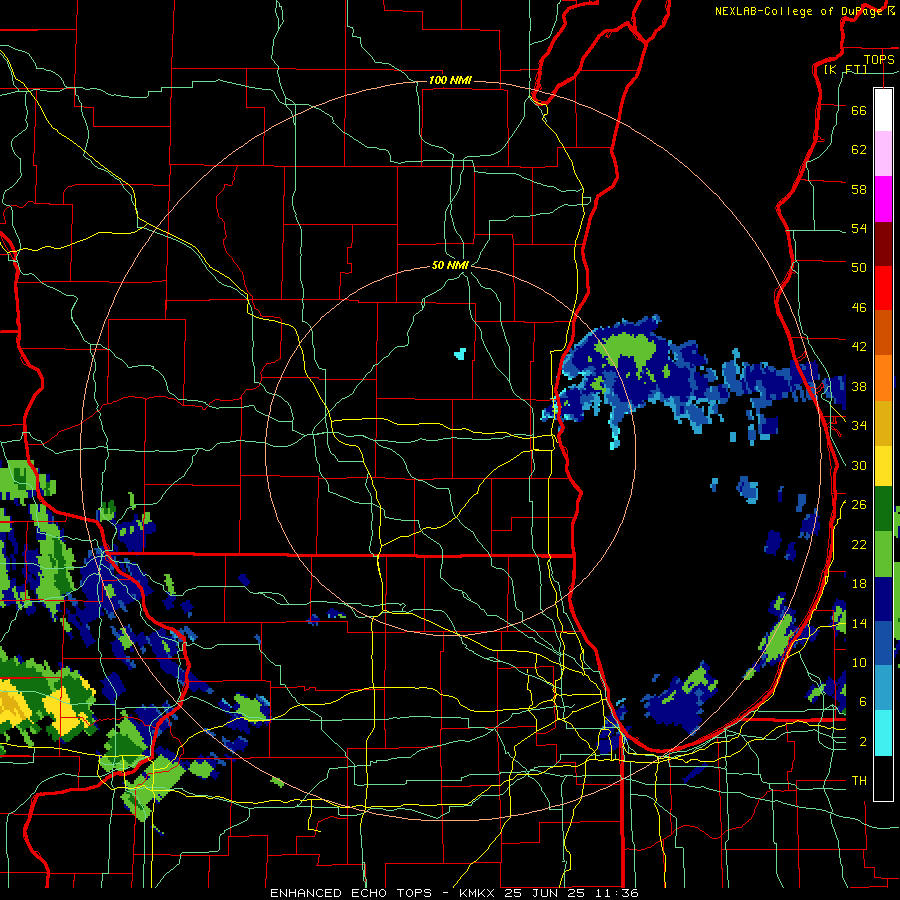Click the '50 NMI' range ring label
Image resolution: width=900 pixels, height=900 pixels.
[x=450, y=265]
